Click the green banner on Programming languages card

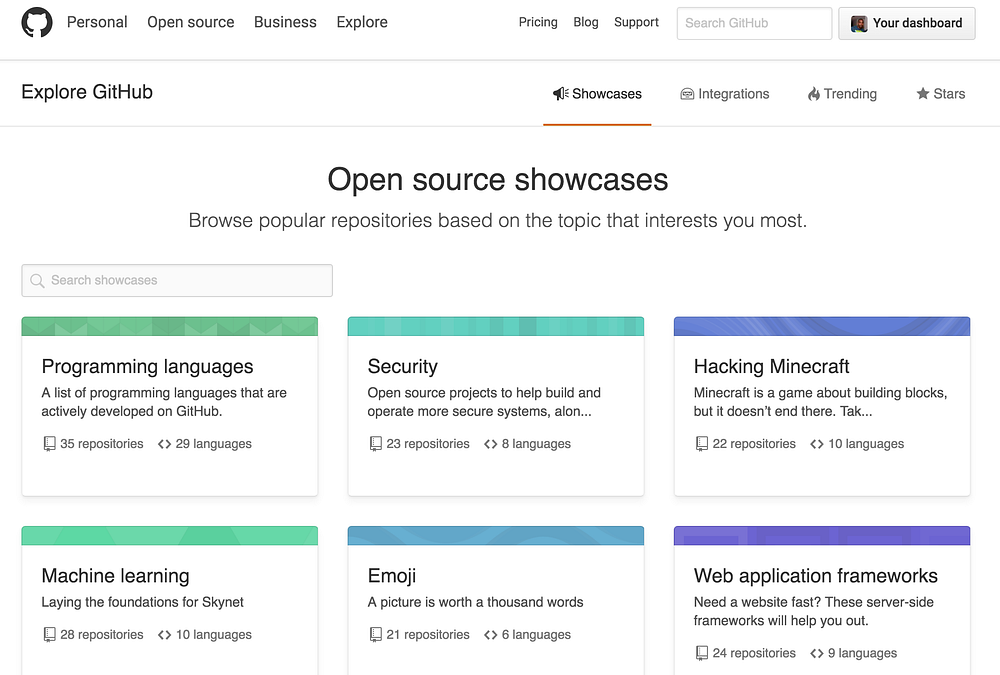point(170,326)
